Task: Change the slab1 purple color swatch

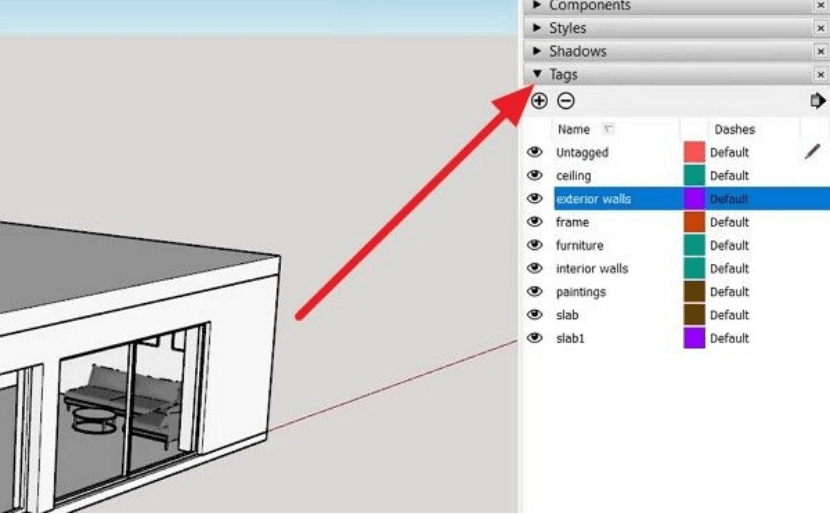Action: click(x=694, y=338)
